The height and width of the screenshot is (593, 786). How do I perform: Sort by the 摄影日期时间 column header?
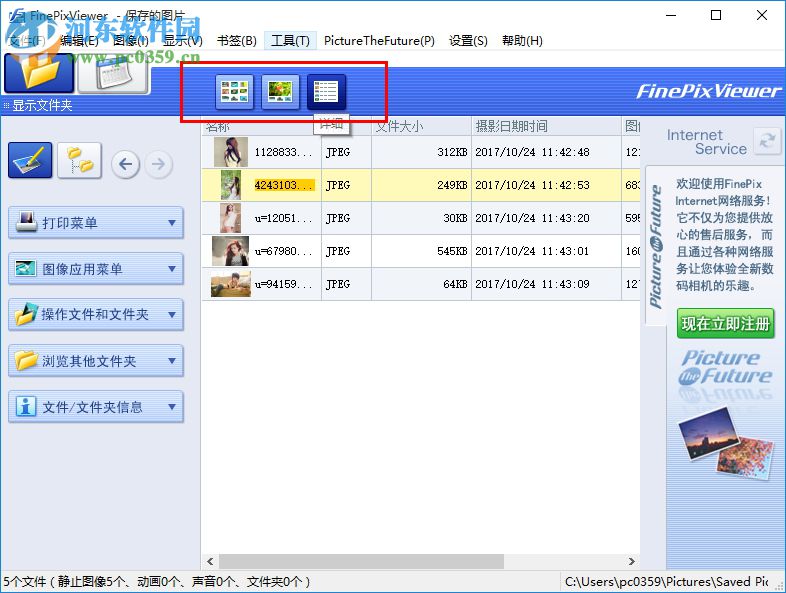click(546, 126)
